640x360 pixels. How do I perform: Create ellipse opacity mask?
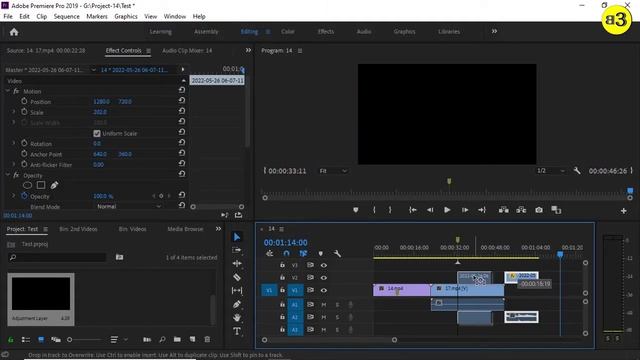[27, 185]
